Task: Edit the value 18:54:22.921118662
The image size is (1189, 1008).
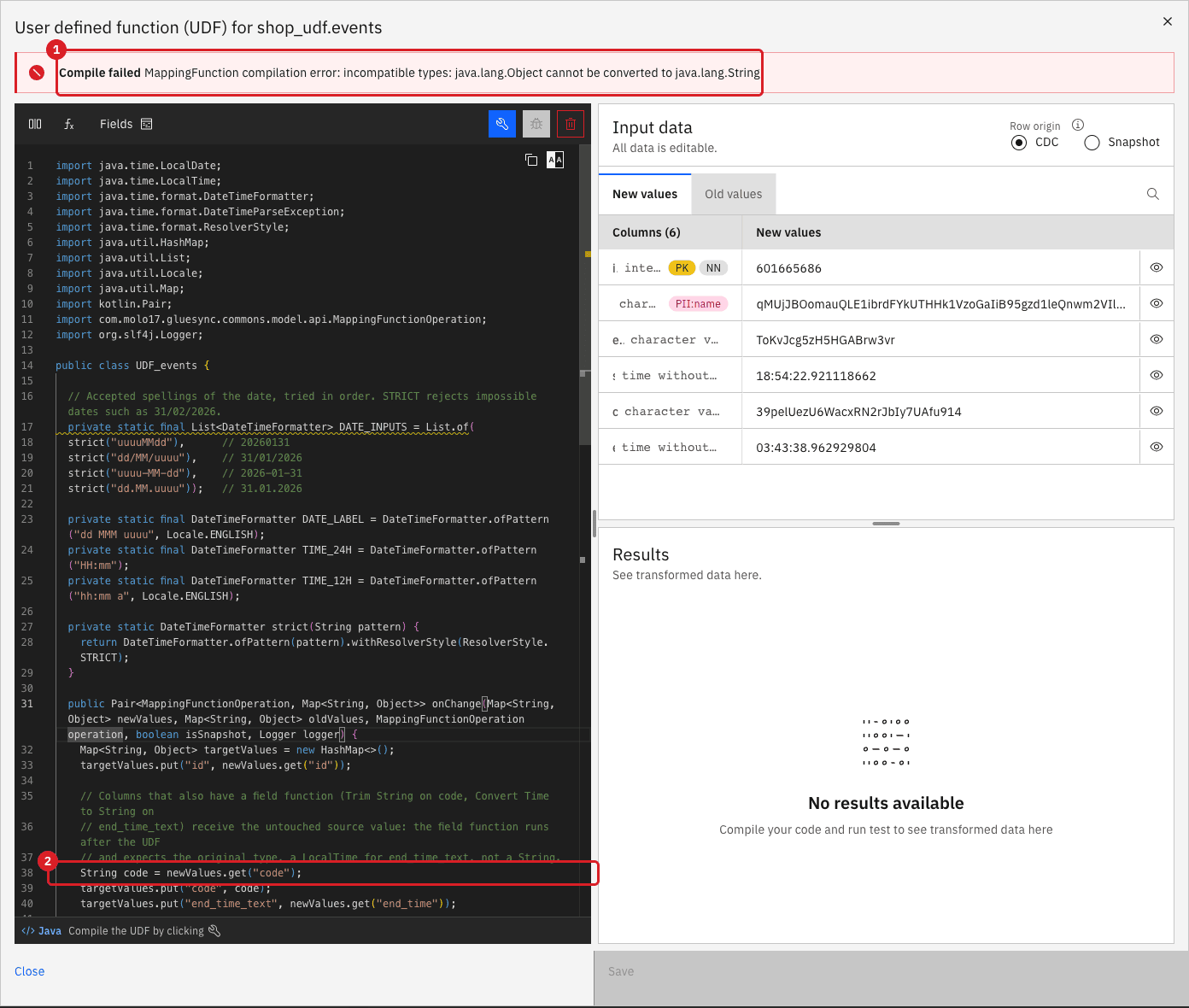Action: 940,376
